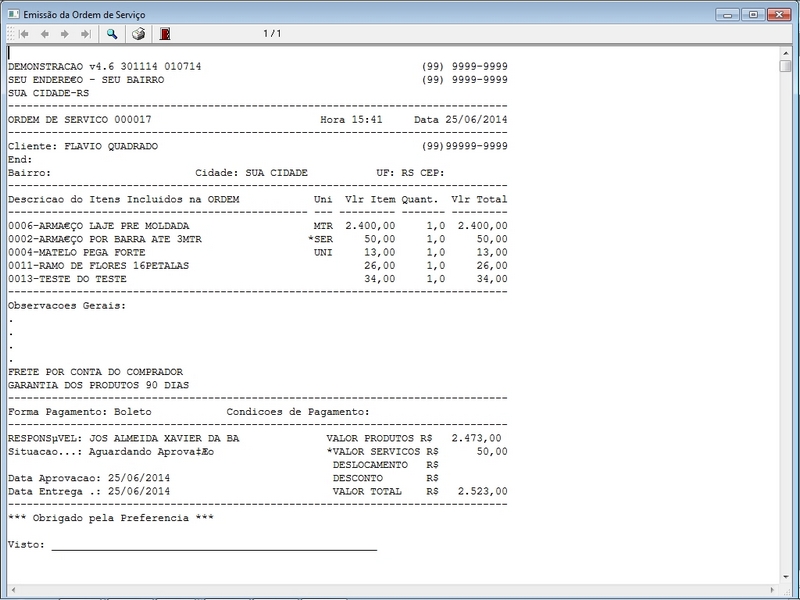Go to the previous page
Screen dimensions: 800x600
[x=44, y=33]
